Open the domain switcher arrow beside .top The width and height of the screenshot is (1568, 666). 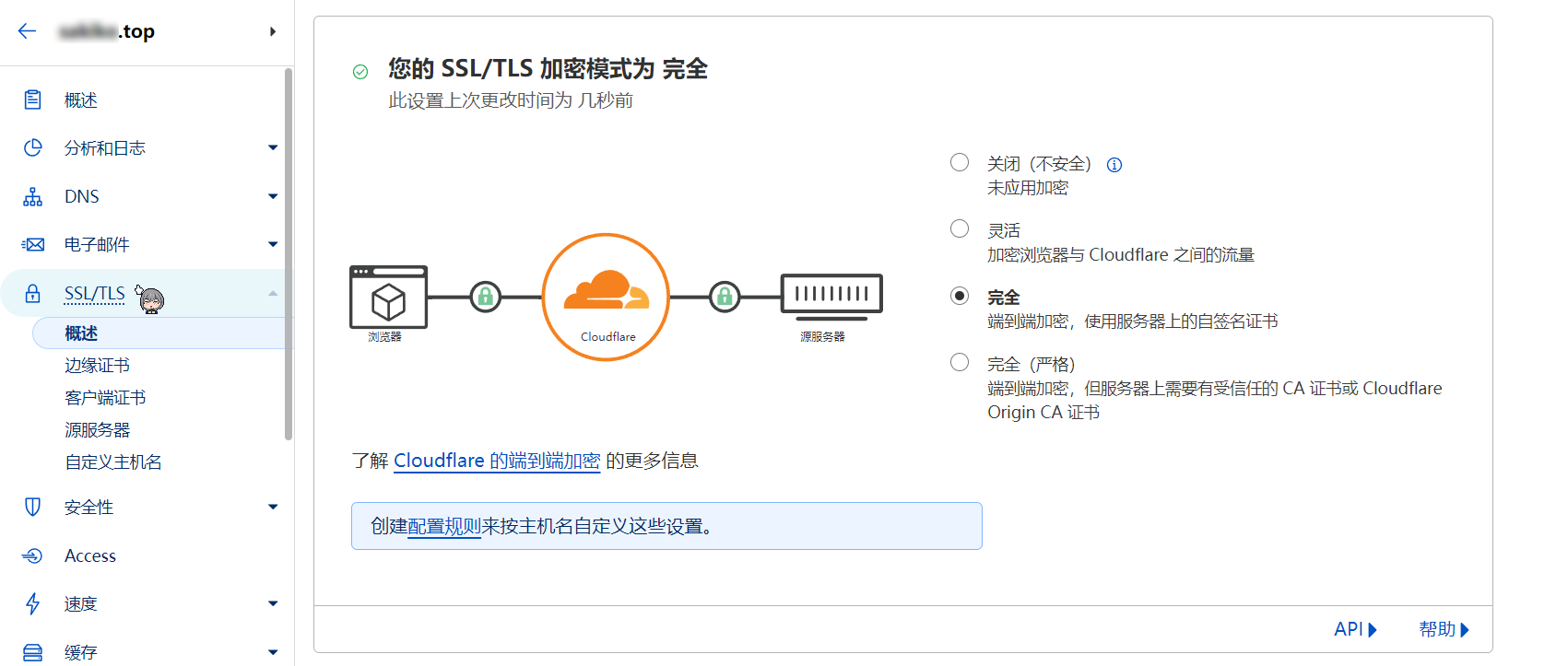click(x=272, y=31)
